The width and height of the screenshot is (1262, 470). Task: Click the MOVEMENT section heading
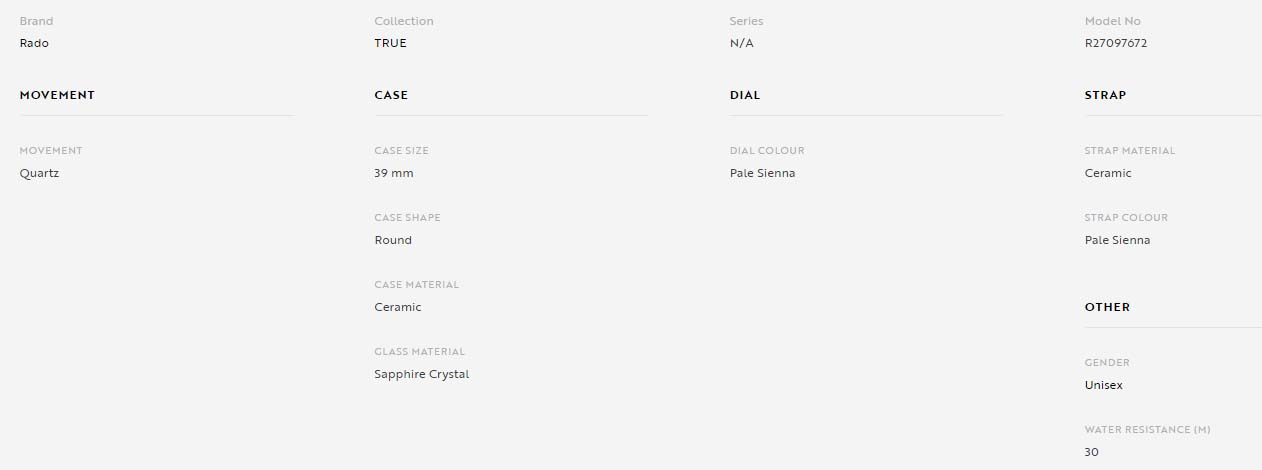(57, 95)
